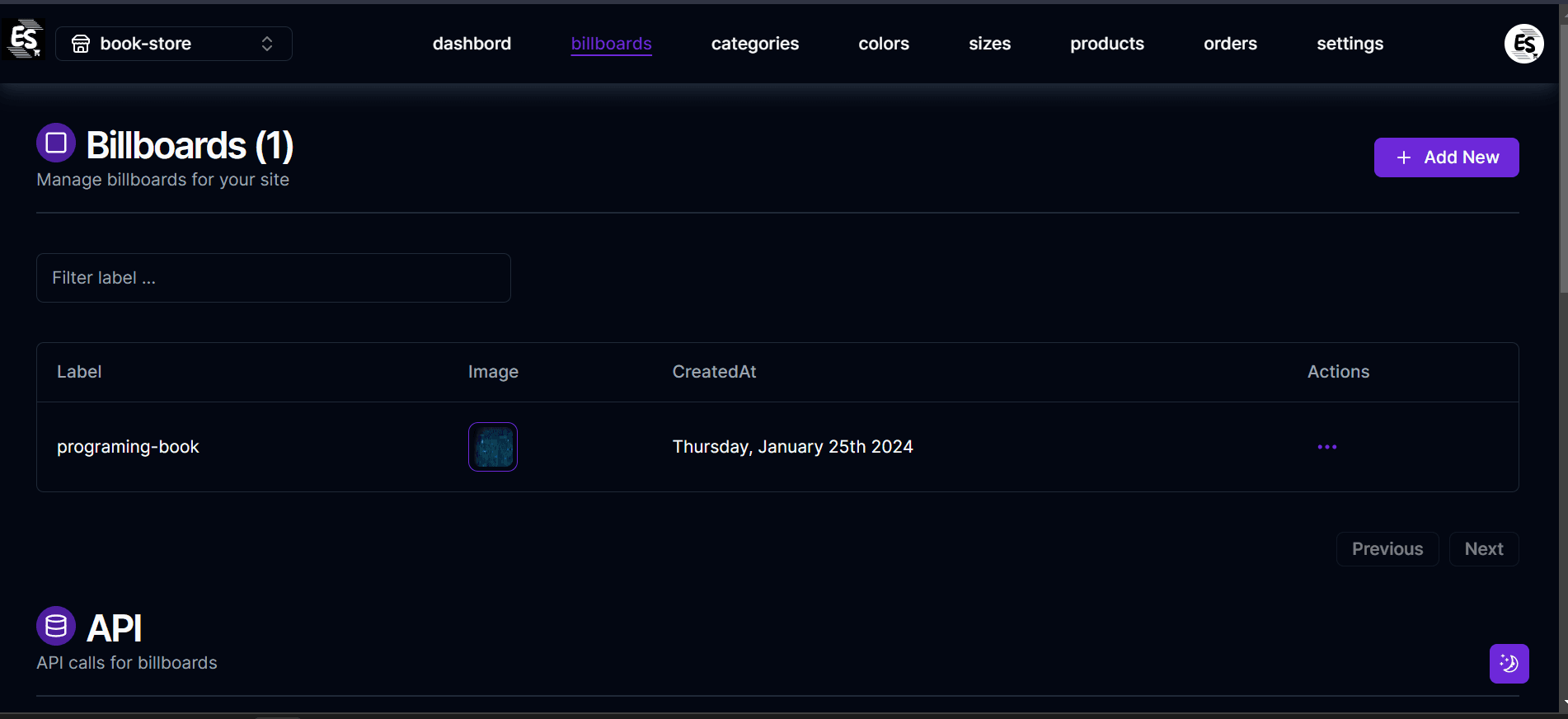Click the Manage billboards for your site subtitle
Viewport: 1568px width, 719px height.
click(x=163, y=180)
